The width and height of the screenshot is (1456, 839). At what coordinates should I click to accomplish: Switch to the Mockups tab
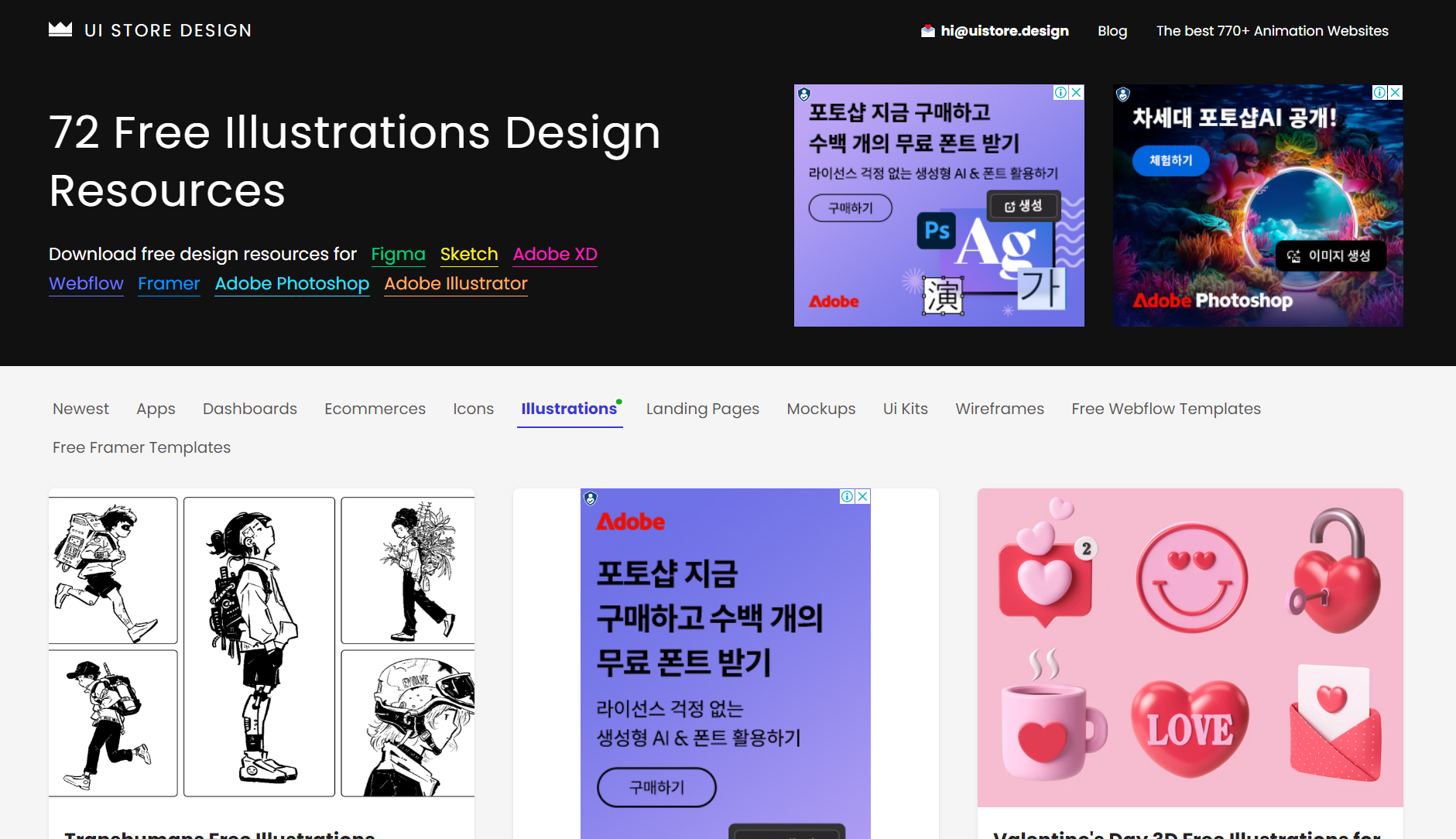tap(821, 409)
